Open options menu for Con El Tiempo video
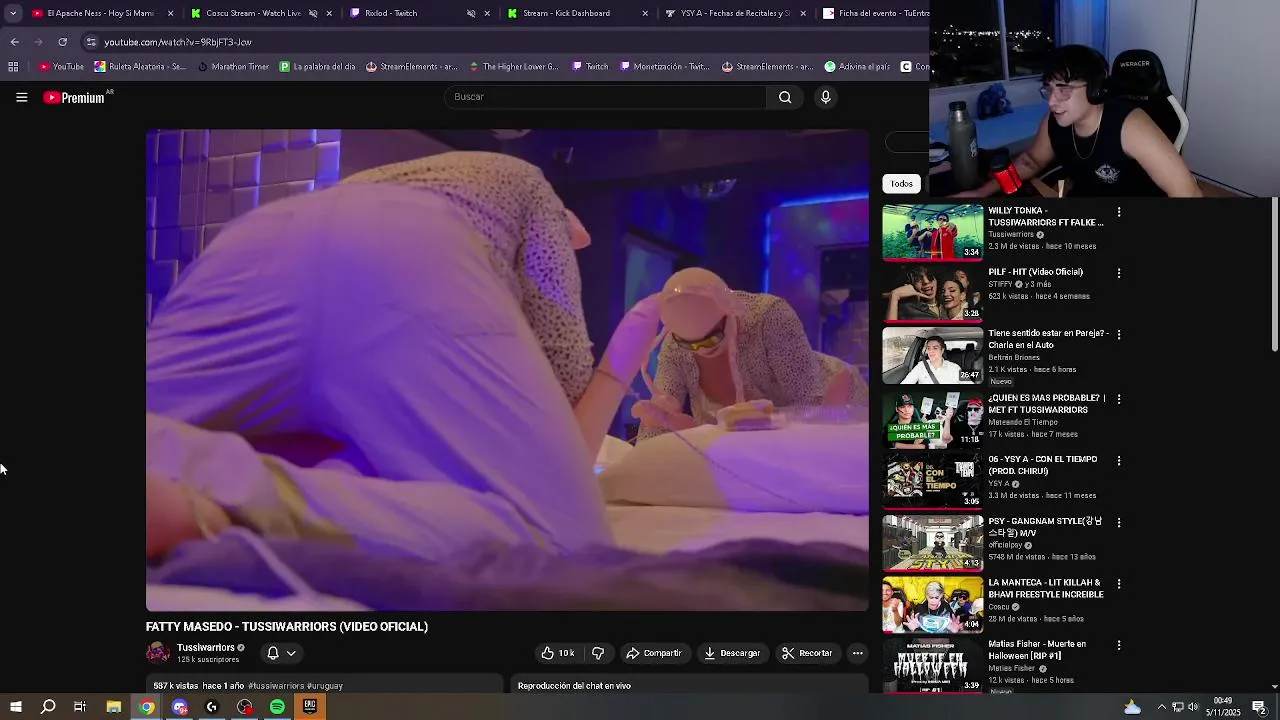 [x=1119, y=461]
